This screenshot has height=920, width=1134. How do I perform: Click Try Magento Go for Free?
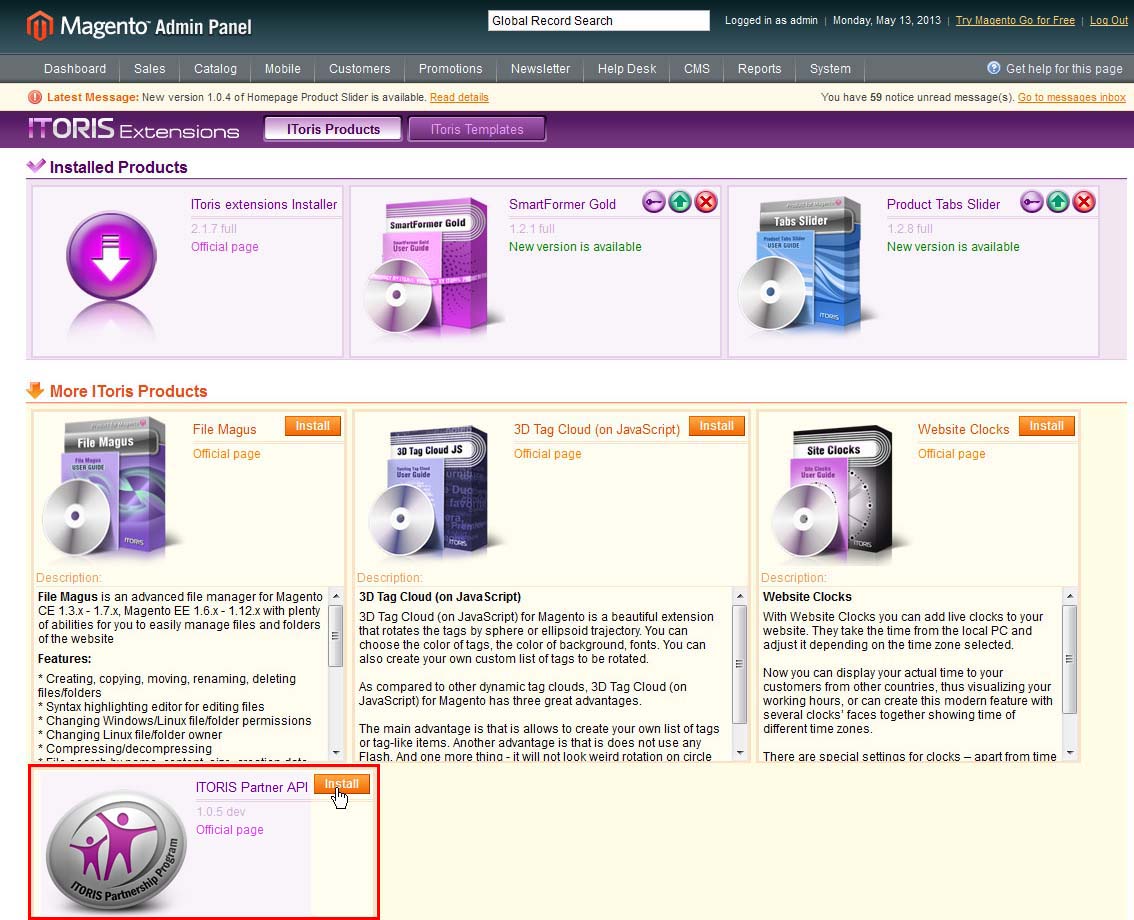coord(1015,20)
